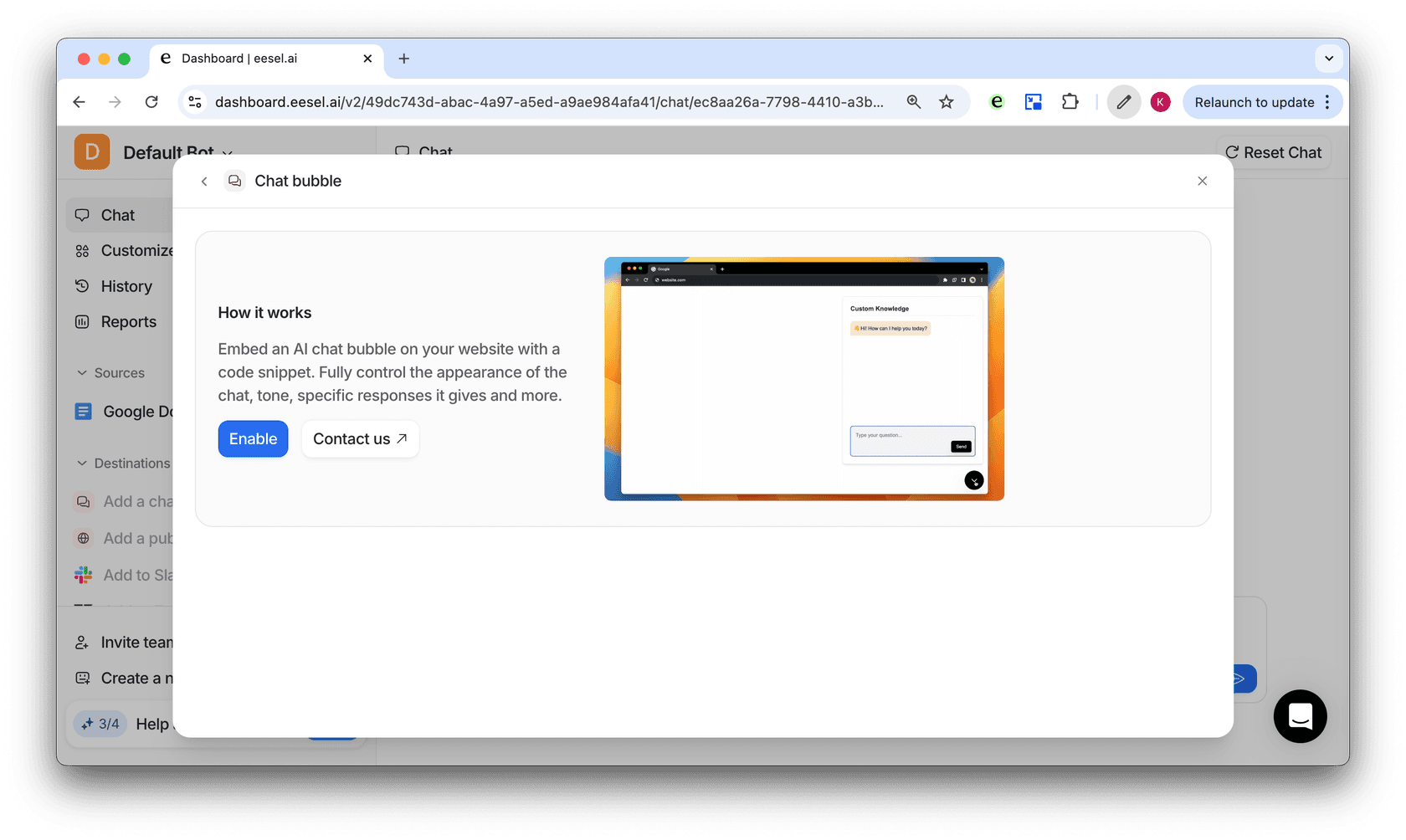Collapse the Destinations section

(x=82, y=464)
